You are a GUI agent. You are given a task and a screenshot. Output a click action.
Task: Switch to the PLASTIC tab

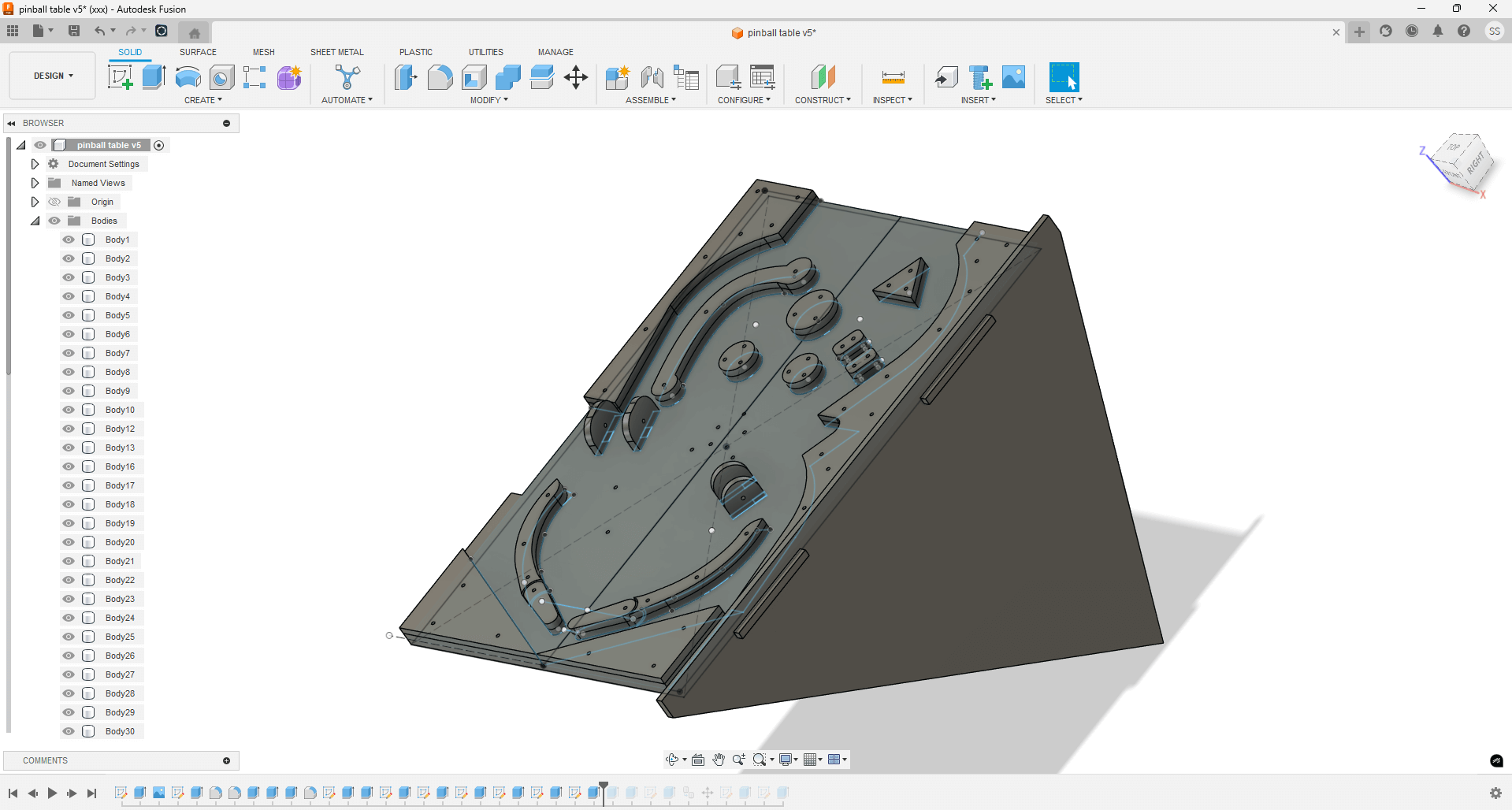pyautogui.click(x=416, y=52)
